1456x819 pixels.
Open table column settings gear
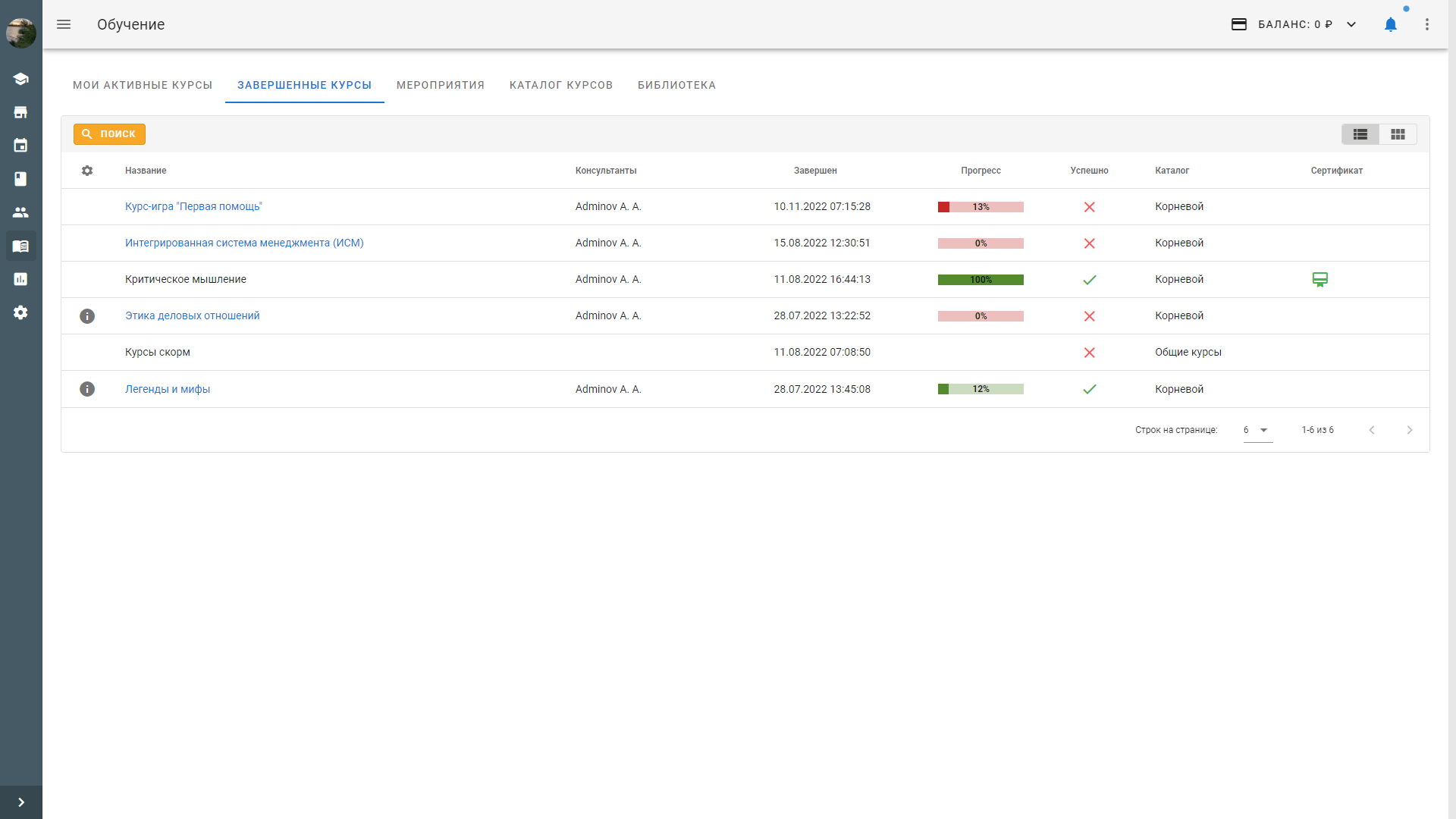(x=87, y=171)
